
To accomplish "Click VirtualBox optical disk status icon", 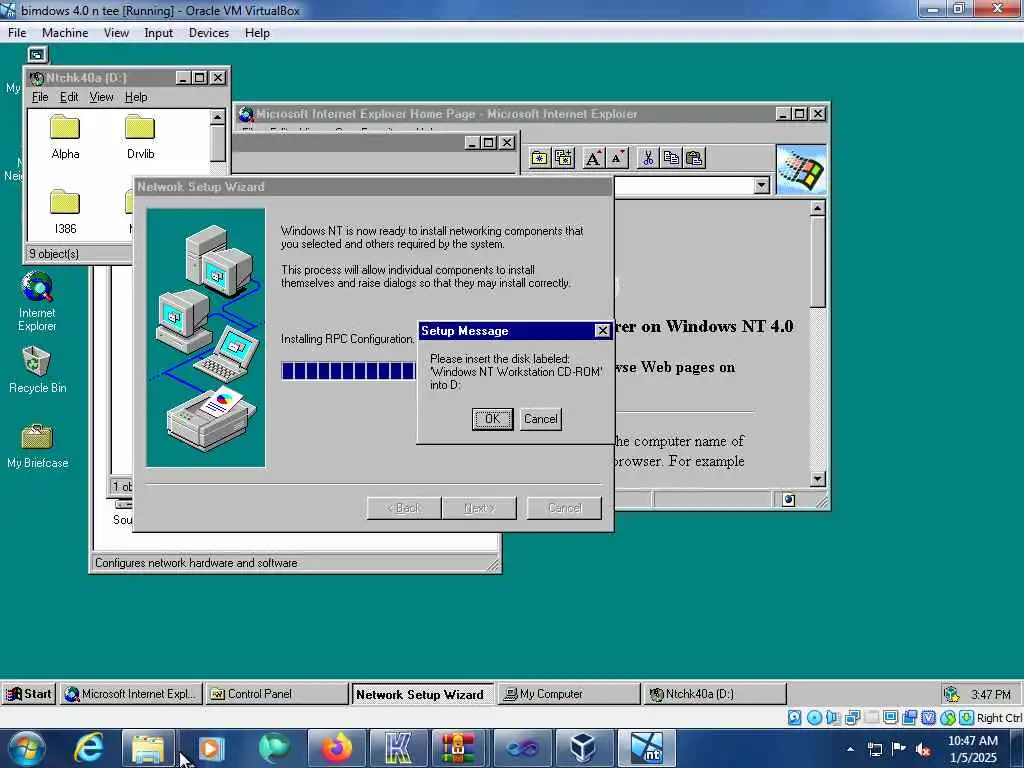I will [814, 718].
